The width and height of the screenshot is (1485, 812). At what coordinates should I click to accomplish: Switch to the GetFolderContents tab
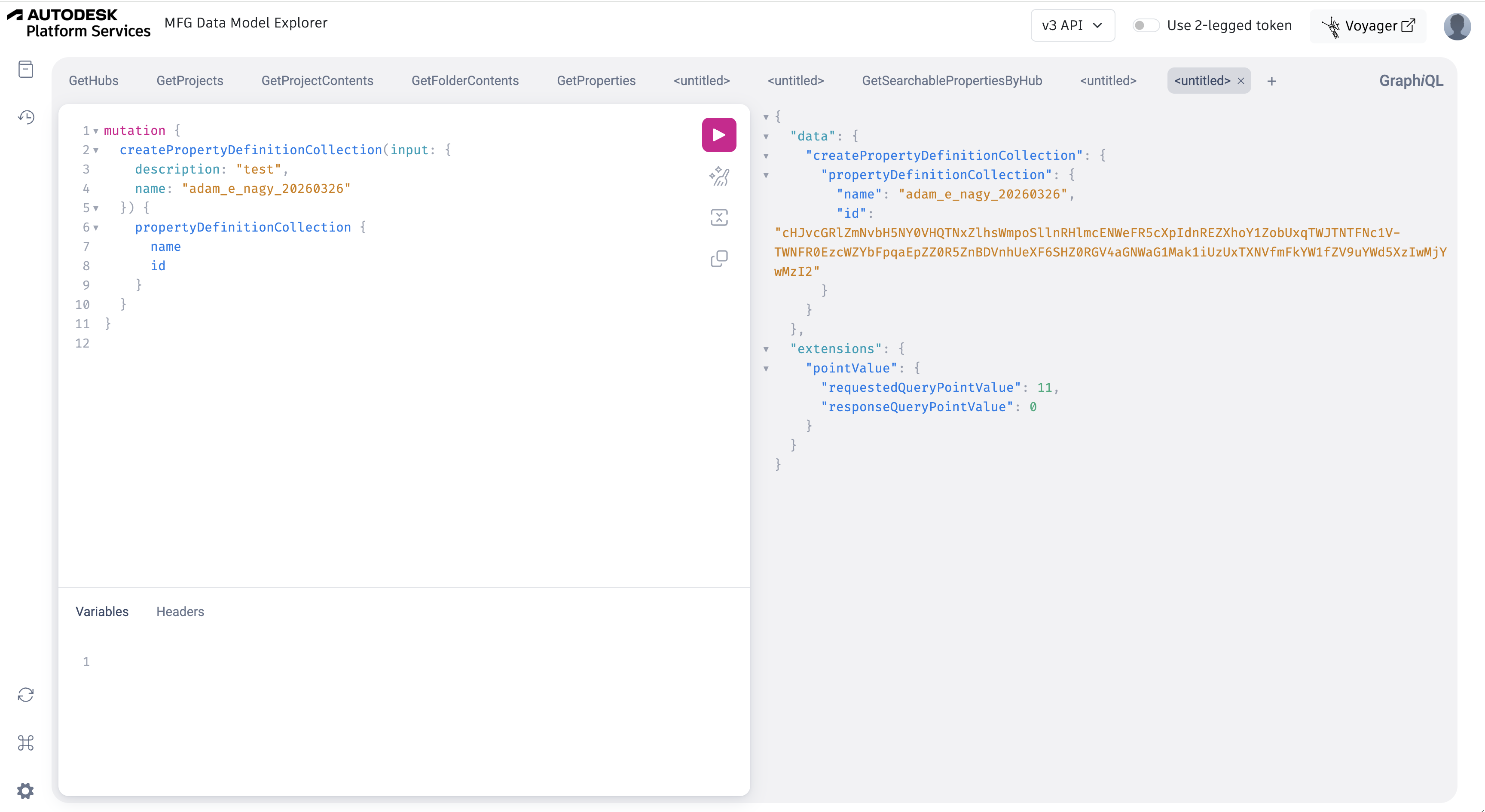(464, 81)
